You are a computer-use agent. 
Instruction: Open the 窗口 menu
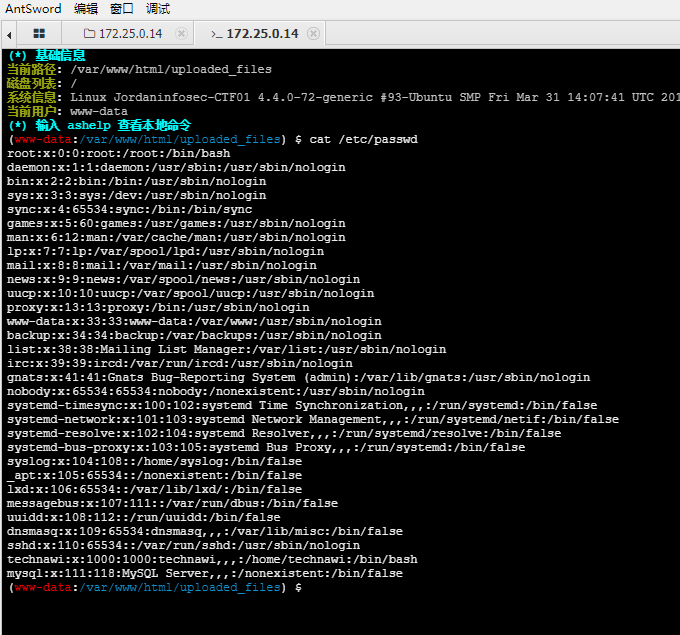[x=122, y=9]
